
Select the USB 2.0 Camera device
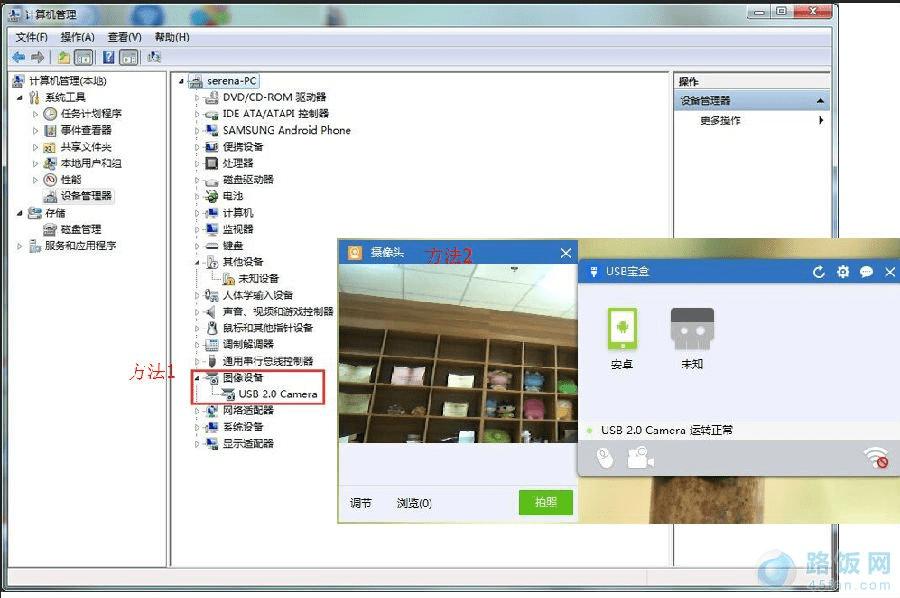click(x=278, y=394)
